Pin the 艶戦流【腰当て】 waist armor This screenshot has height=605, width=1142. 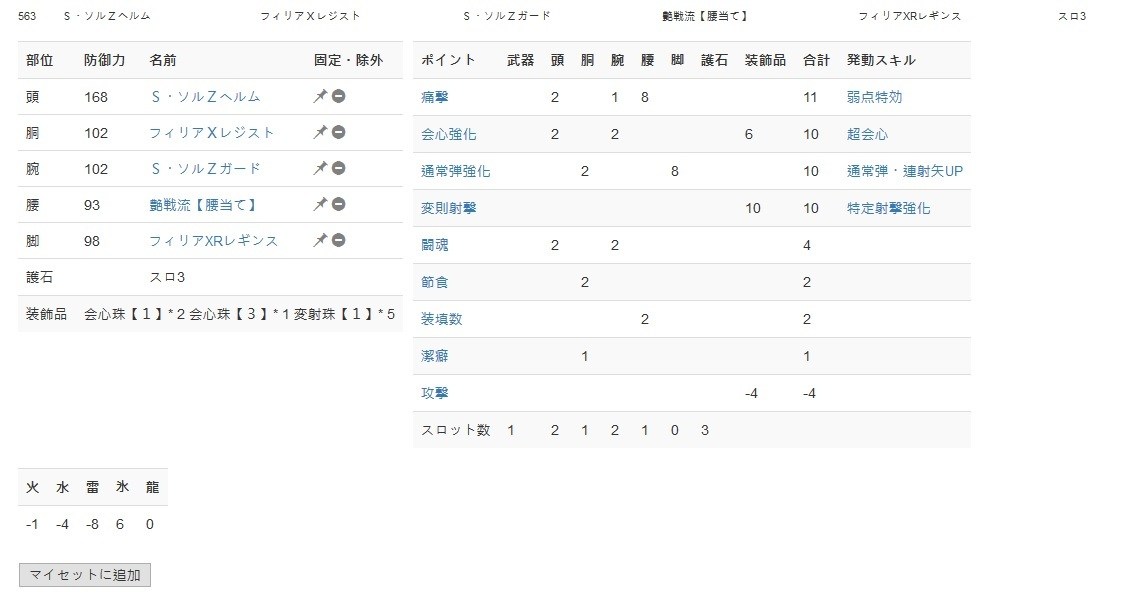320,205
